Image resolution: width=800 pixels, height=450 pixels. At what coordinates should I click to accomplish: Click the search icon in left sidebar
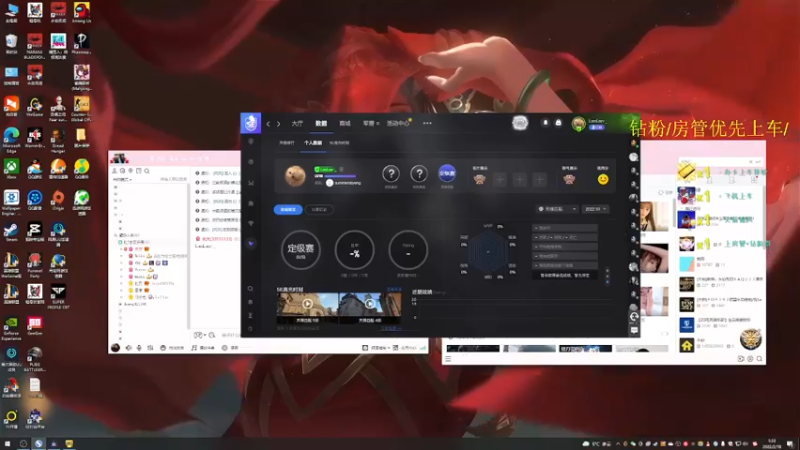(x=251, y=289)
